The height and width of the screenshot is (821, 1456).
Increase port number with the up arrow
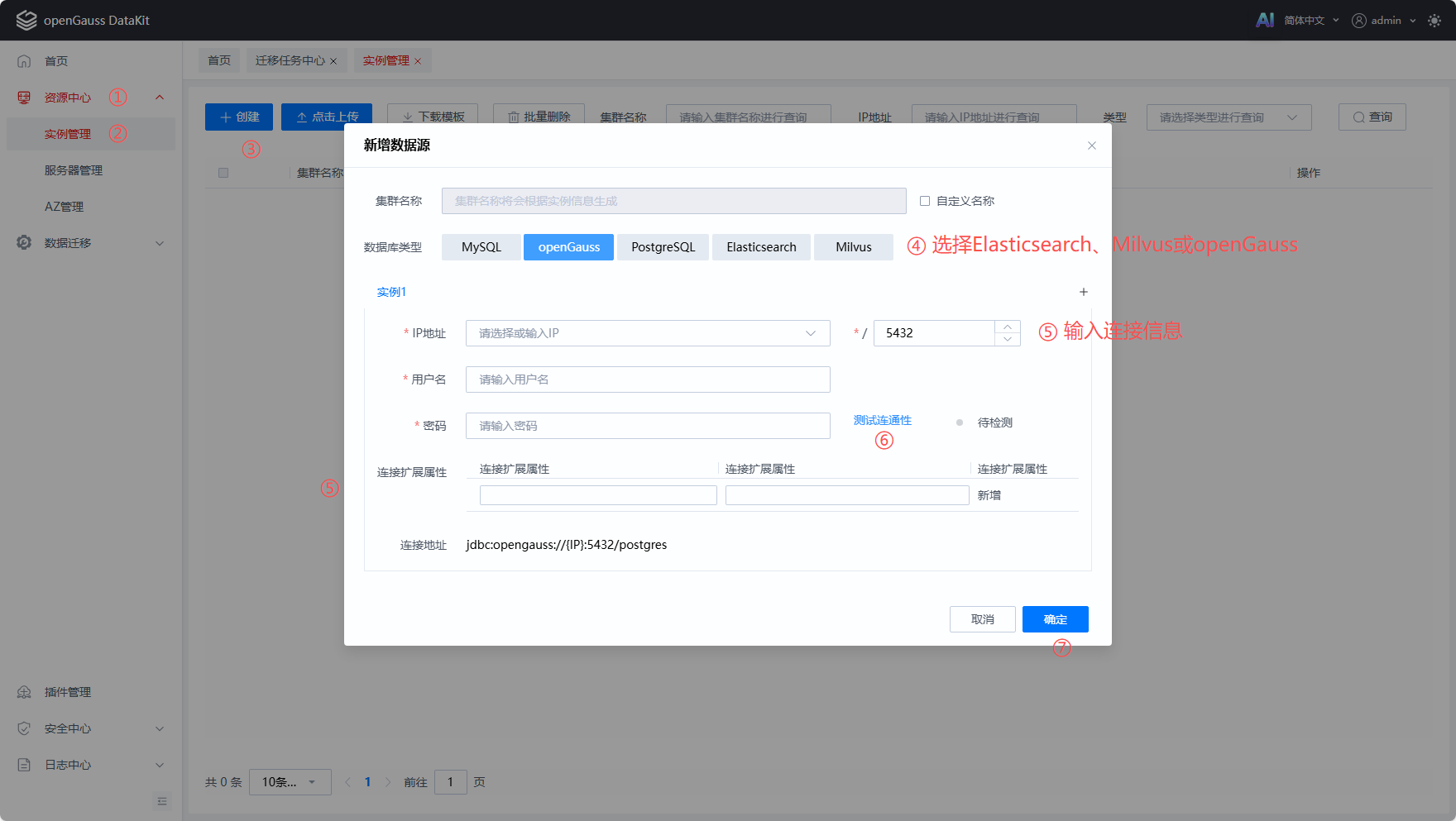click(x=1008, y=327)
